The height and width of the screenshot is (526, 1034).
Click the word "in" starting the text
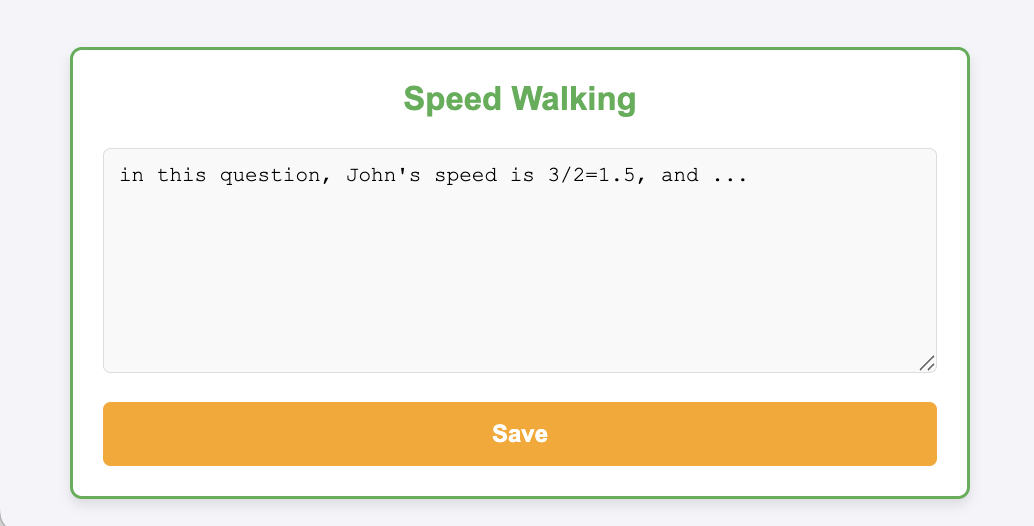click(132, 176)
